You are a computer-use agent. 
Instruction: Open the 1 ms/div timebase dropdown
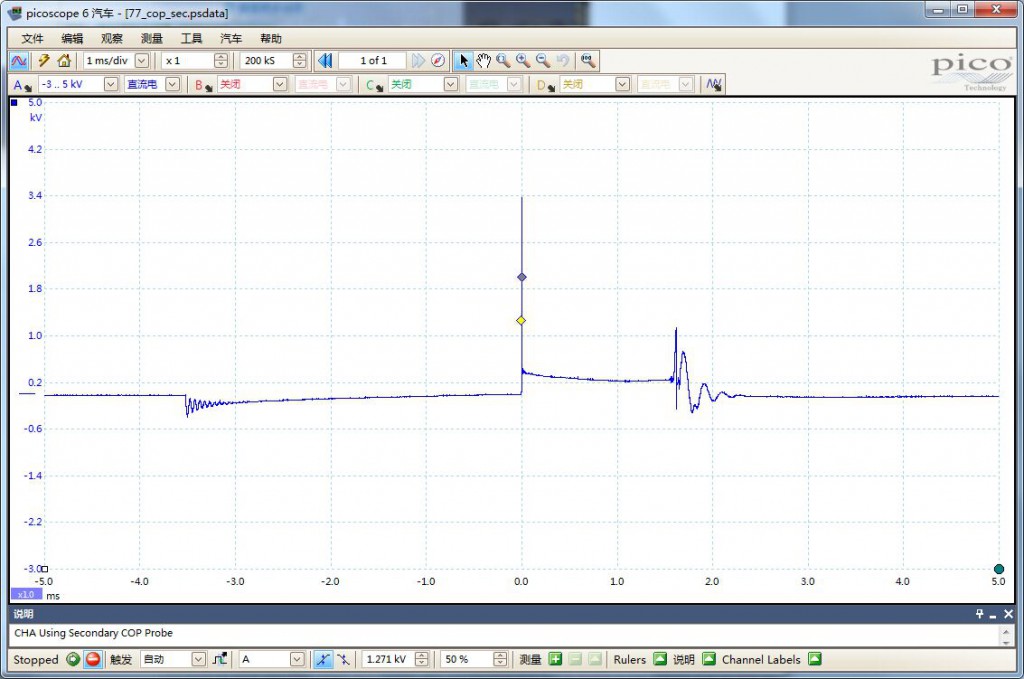click(x=141, y=61)
